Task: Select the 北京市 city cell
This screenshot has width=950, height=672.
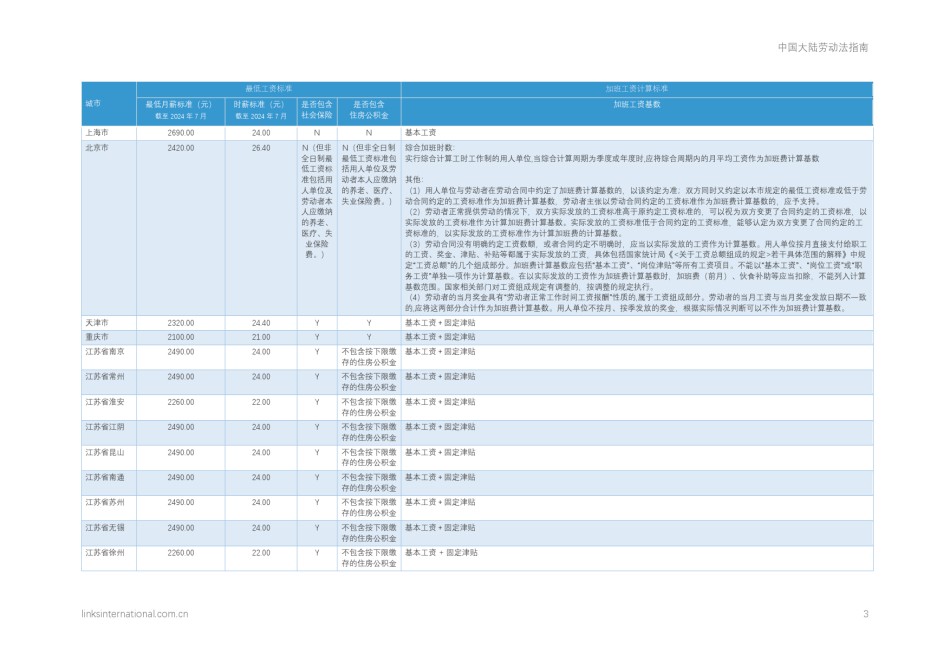Action: [109, 227]
